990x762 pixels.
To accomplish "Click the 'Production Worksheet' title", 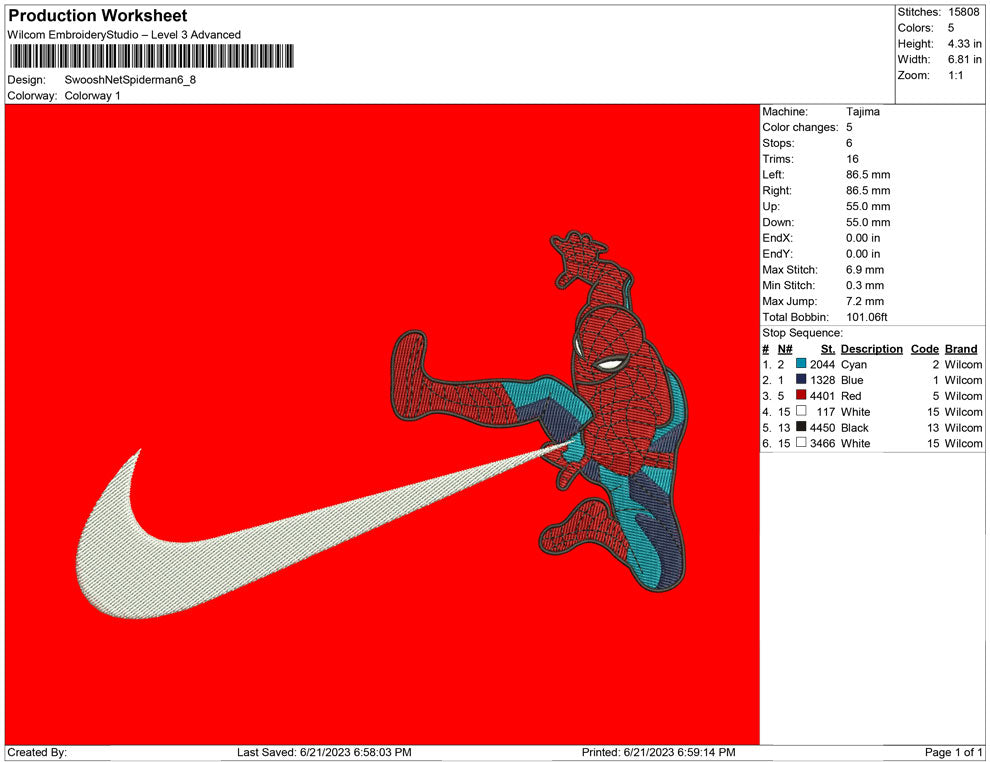I will 98,16.
